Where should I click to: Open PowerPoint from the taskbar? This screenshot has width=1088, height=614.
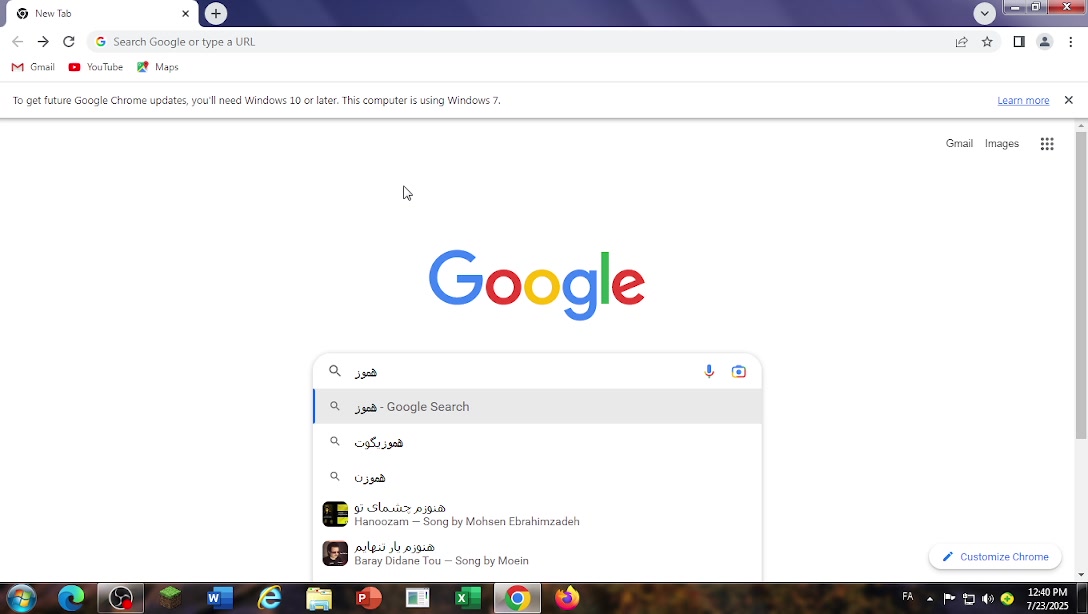tap(368, 598)
